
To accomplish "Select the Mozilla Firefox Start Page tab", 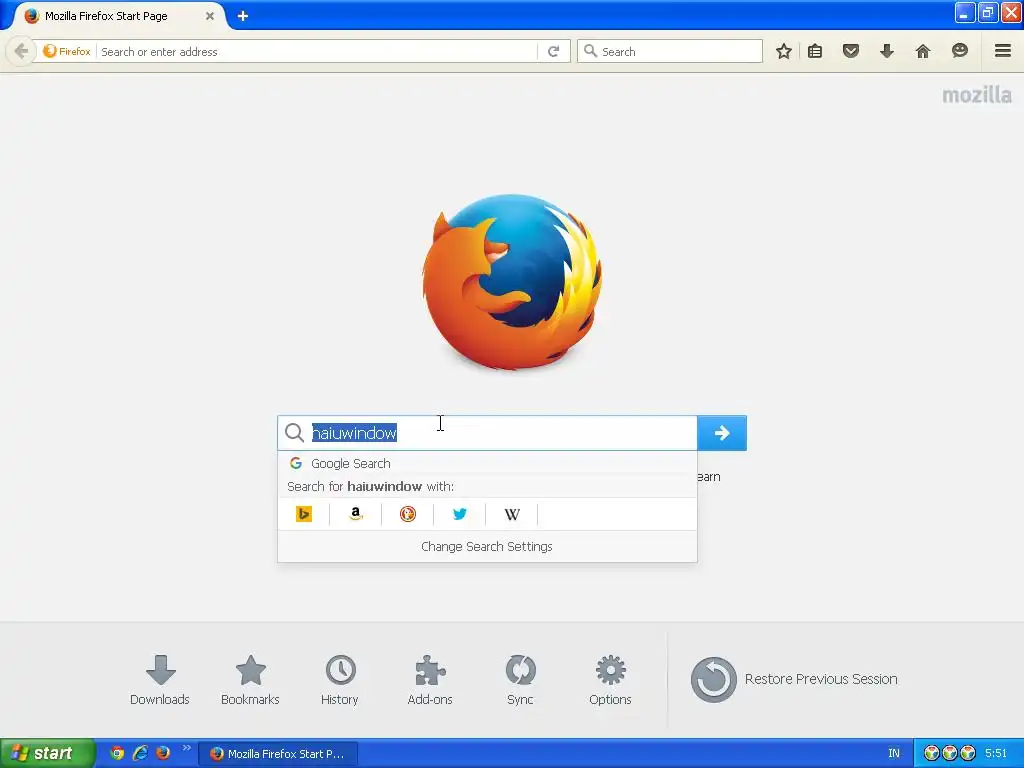I will pyautogui.click(x=118, y=16).
